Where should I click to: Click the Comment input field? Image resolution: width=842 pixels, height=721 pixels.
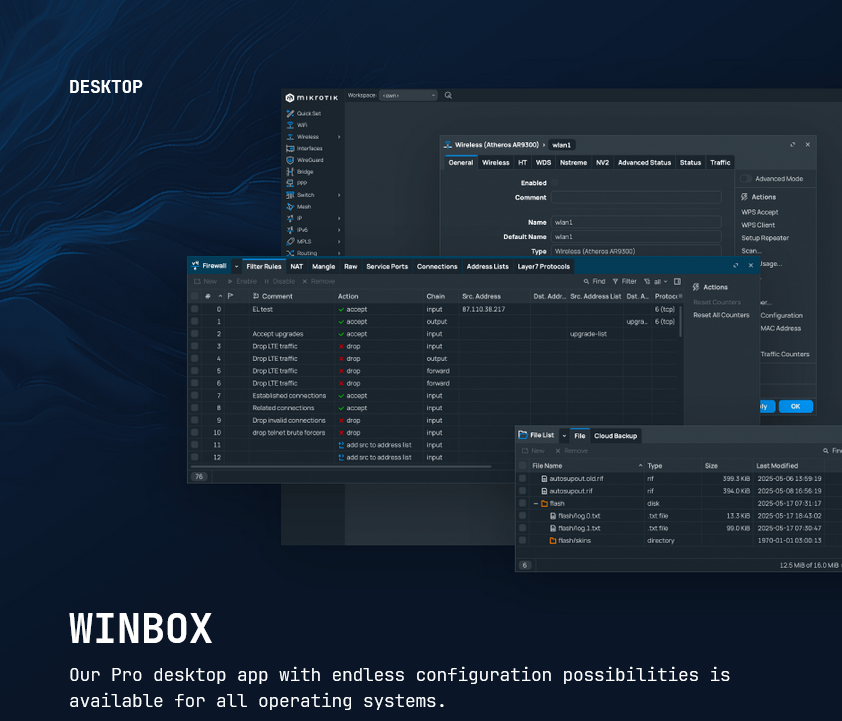coord(636,198)
